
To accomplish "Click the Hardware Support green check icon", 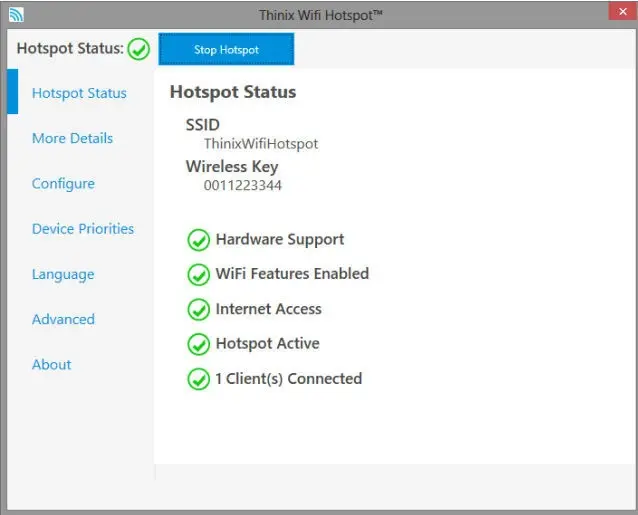I will tap(198, 240).
